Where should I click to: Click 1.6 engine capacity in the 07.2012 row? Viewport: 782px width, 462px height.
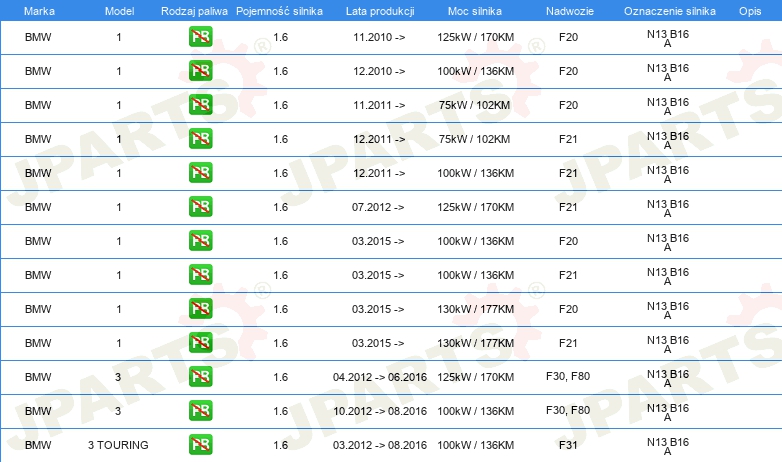pos(281,207)
